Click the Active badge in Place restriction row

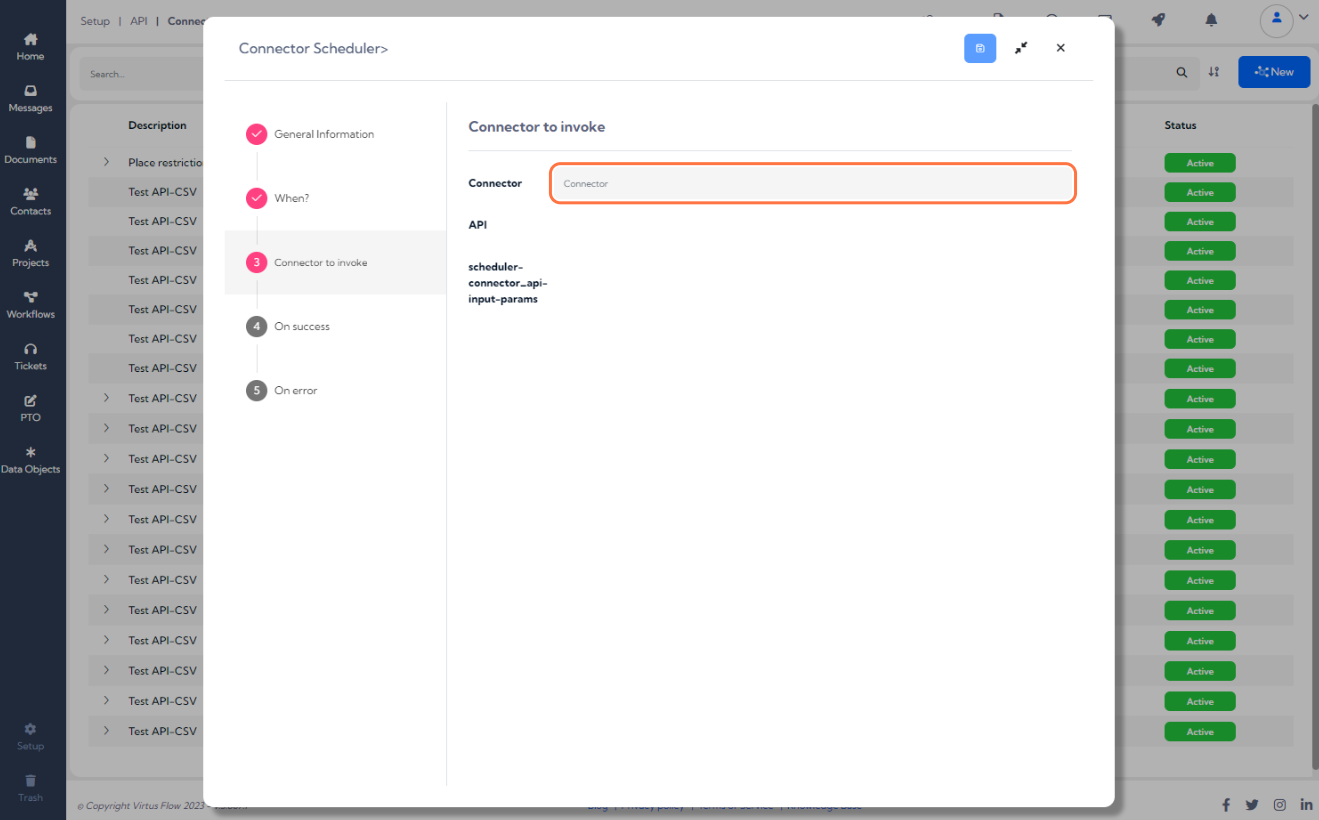click(x=1200, y=163)
